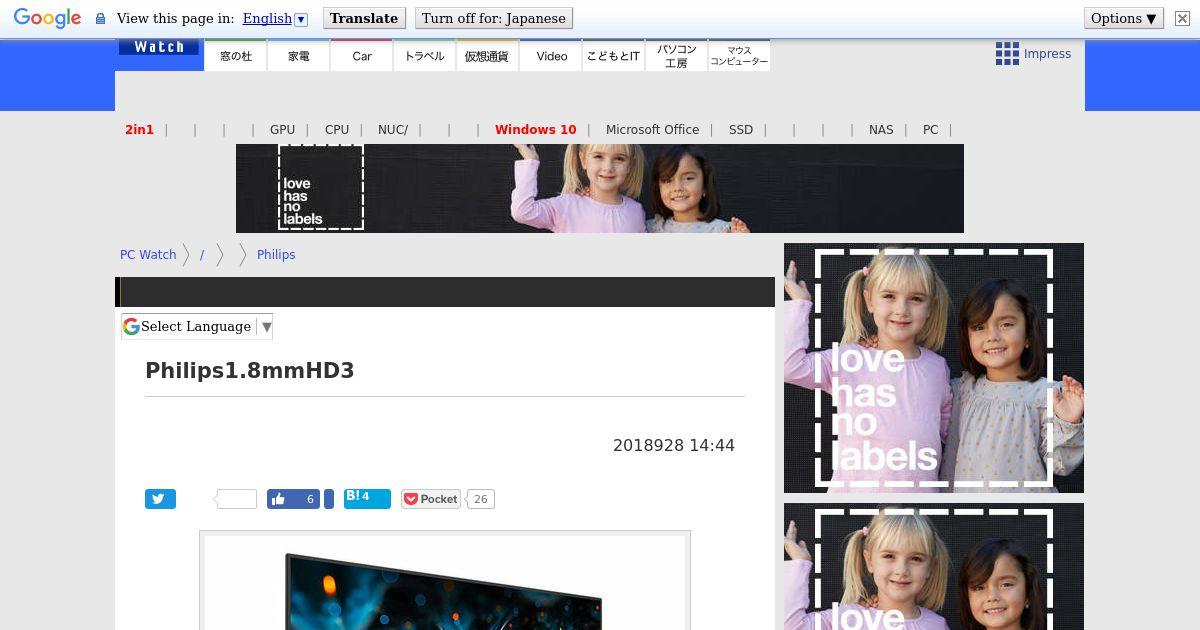Open the GPU topic link
Image resolution: width=1200 pixels, height=630 pixels.
click(282, 129)
